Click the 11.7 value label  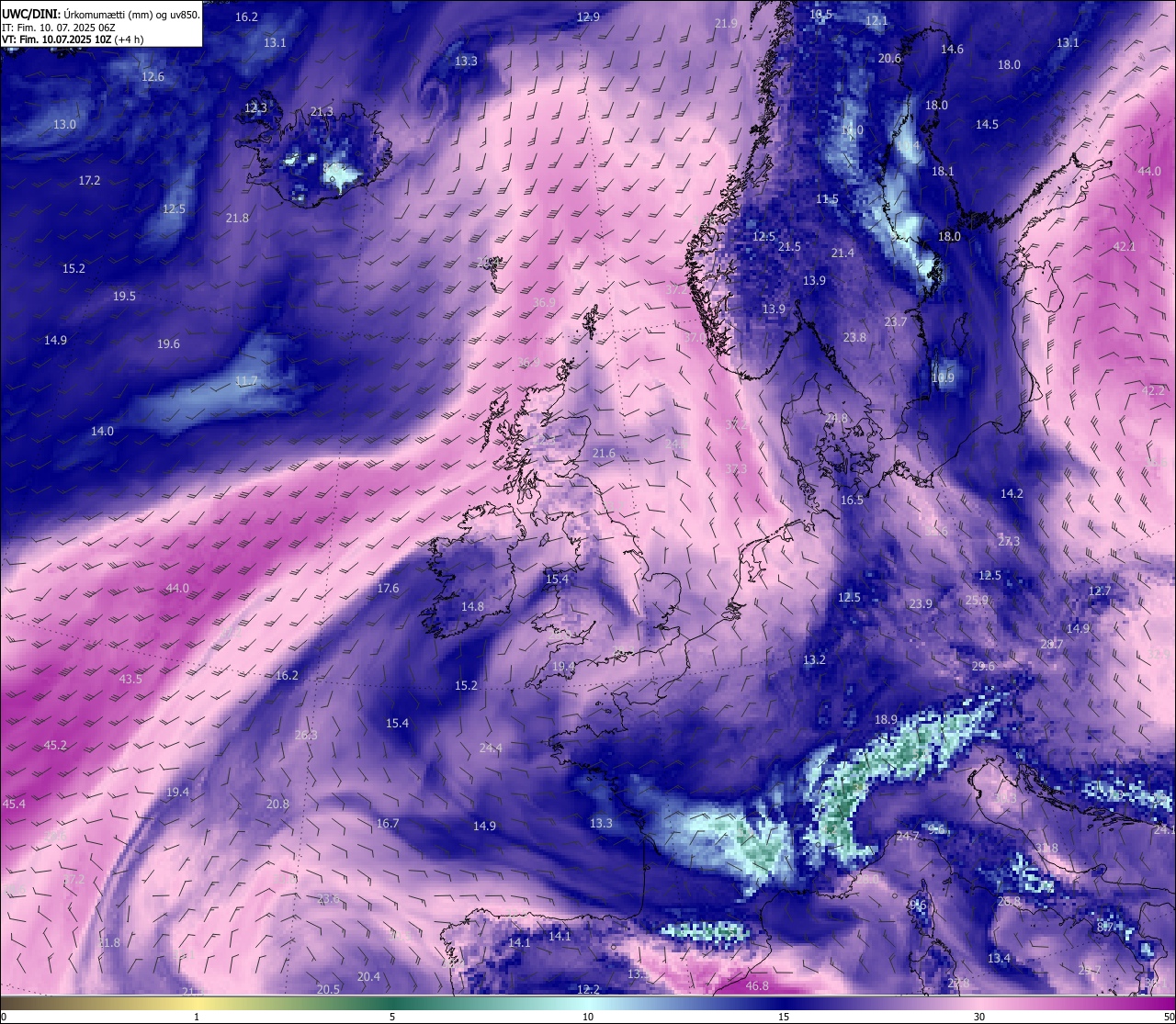point(246,380)
